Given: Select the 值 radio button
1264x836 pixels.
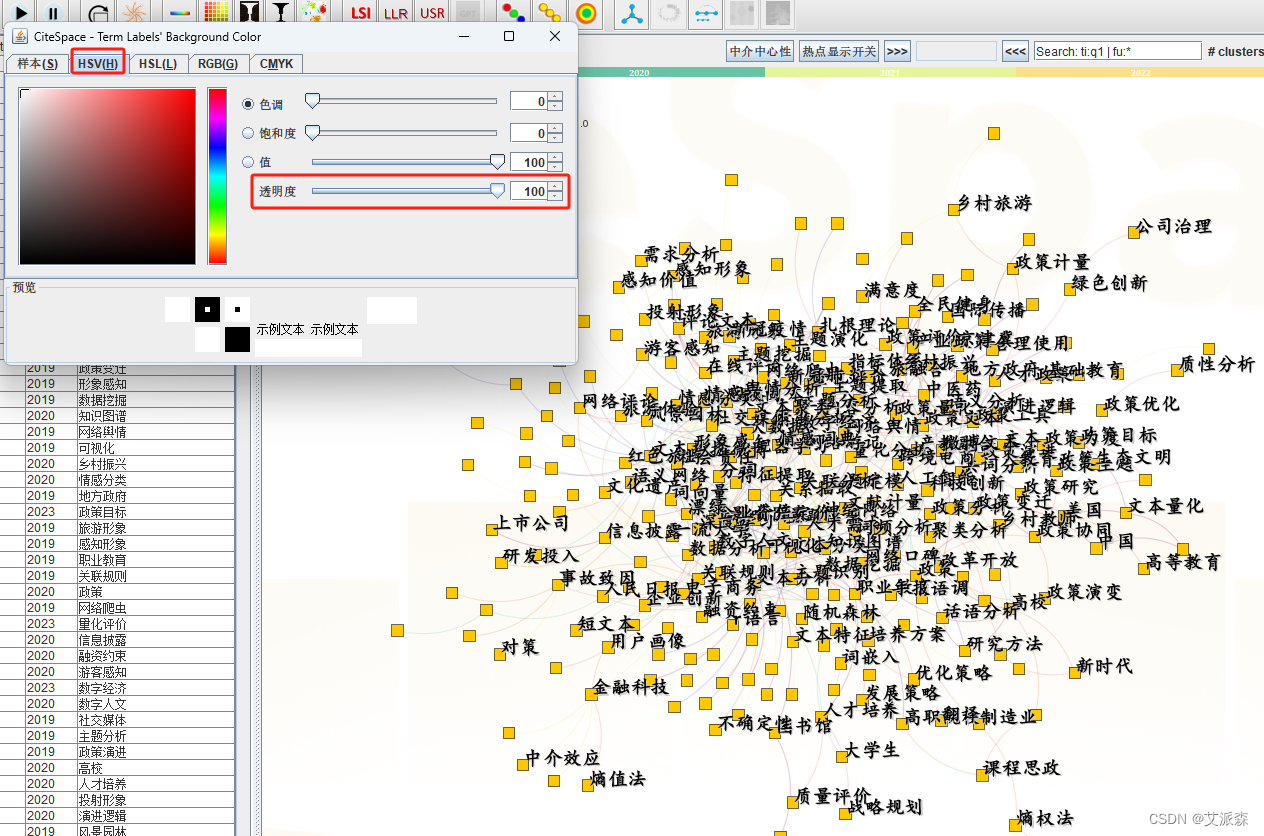Looking at the screenshot, I should 249,162.
